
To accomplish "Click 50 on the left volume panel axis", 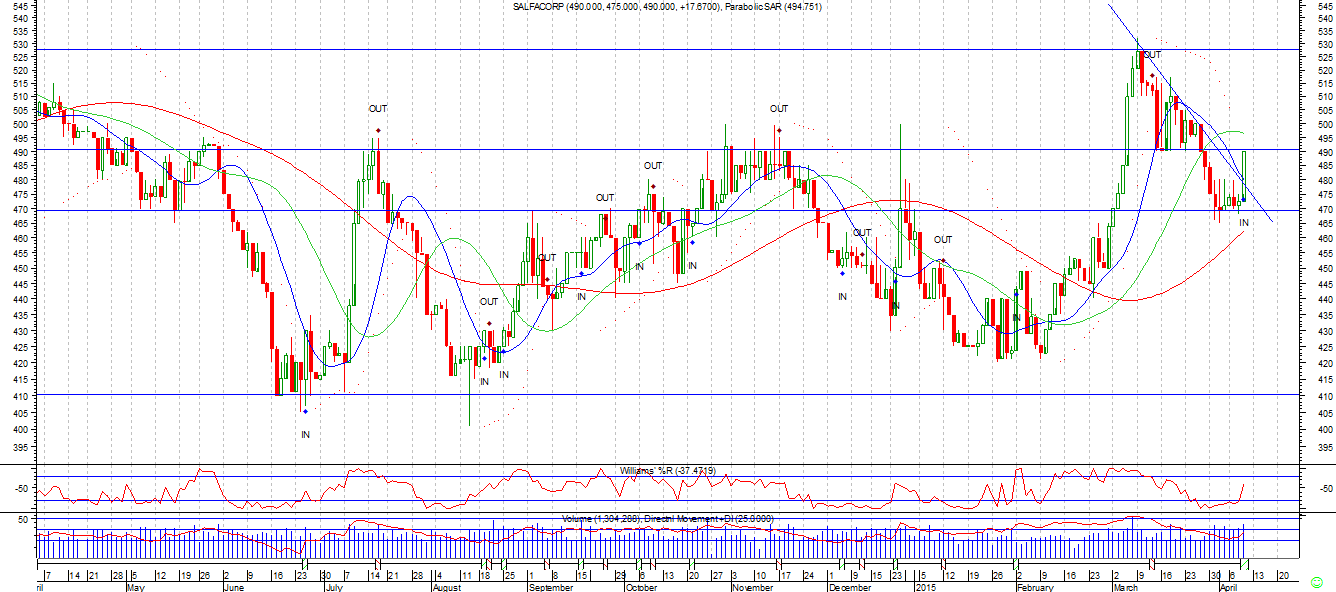I will click(x=22, y=519).
